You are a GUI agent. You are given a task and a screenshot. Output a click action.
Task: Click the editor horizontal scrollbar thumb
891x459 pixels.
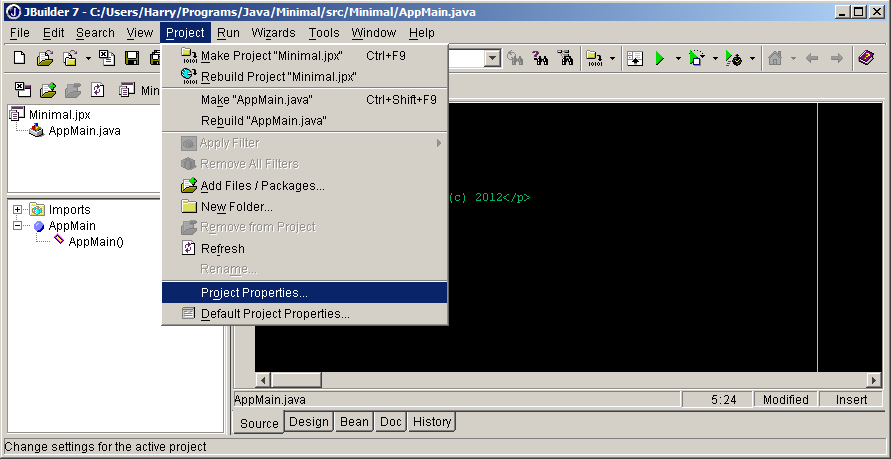(x=296, y=380)
